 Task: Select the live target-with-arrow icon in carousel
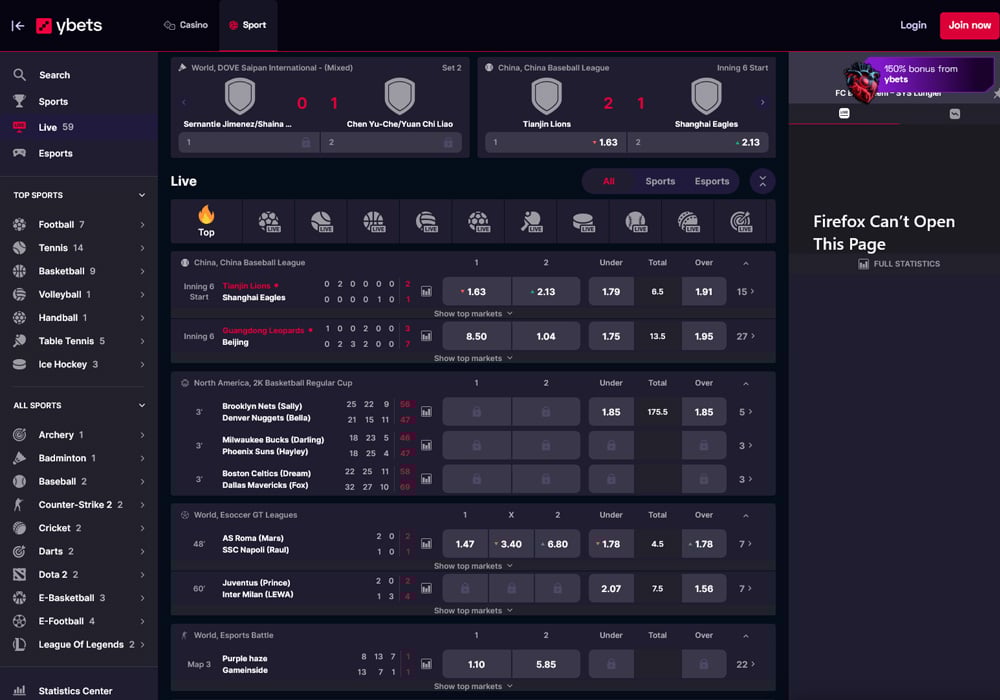pos(740,221)
